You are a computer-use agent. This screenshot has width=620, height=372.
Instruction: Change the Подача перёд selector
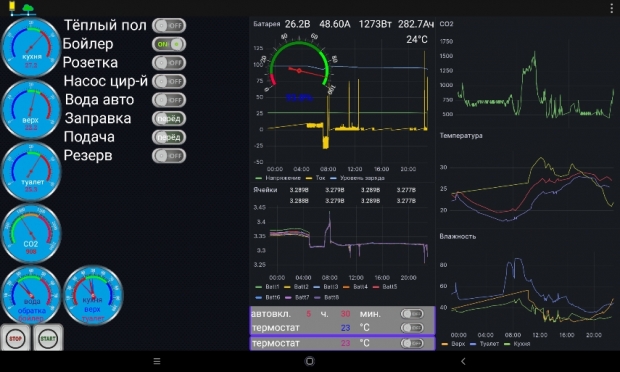pos(169,137)
